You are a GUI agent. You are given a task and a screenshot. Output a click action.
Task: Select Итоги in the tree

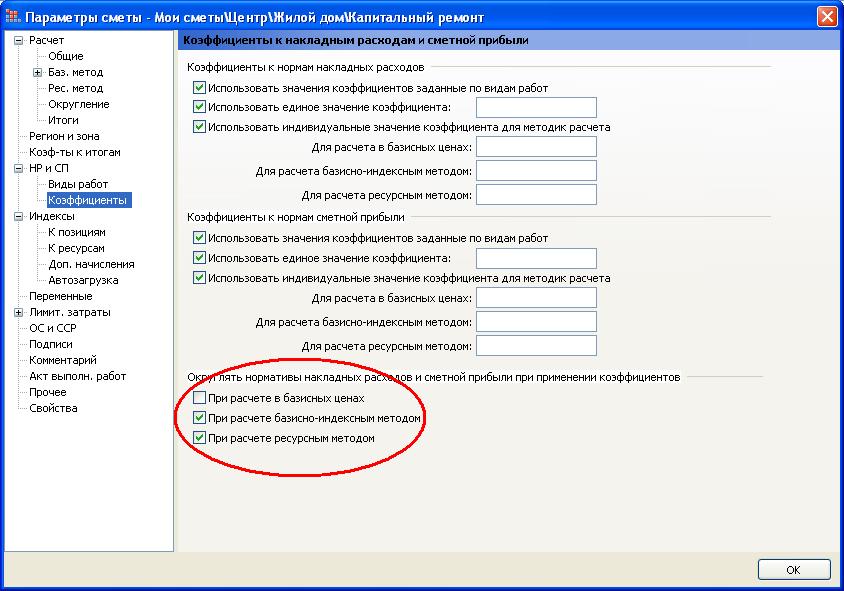point(63,120)
